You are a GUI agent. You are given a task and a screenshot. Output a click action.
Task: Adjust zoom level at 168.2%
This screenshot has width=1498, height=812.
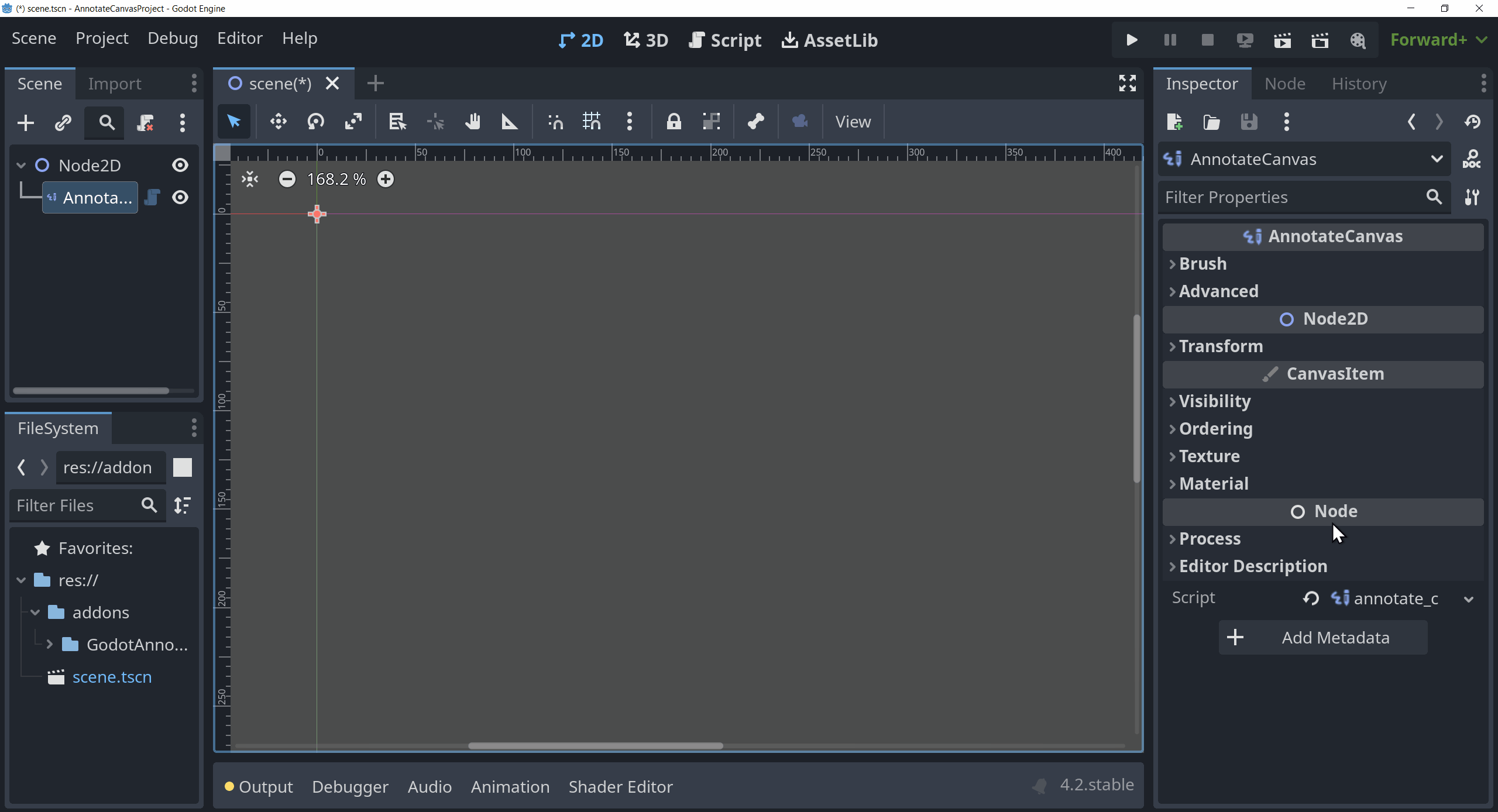pyautogui.click(x=336, y=179)
